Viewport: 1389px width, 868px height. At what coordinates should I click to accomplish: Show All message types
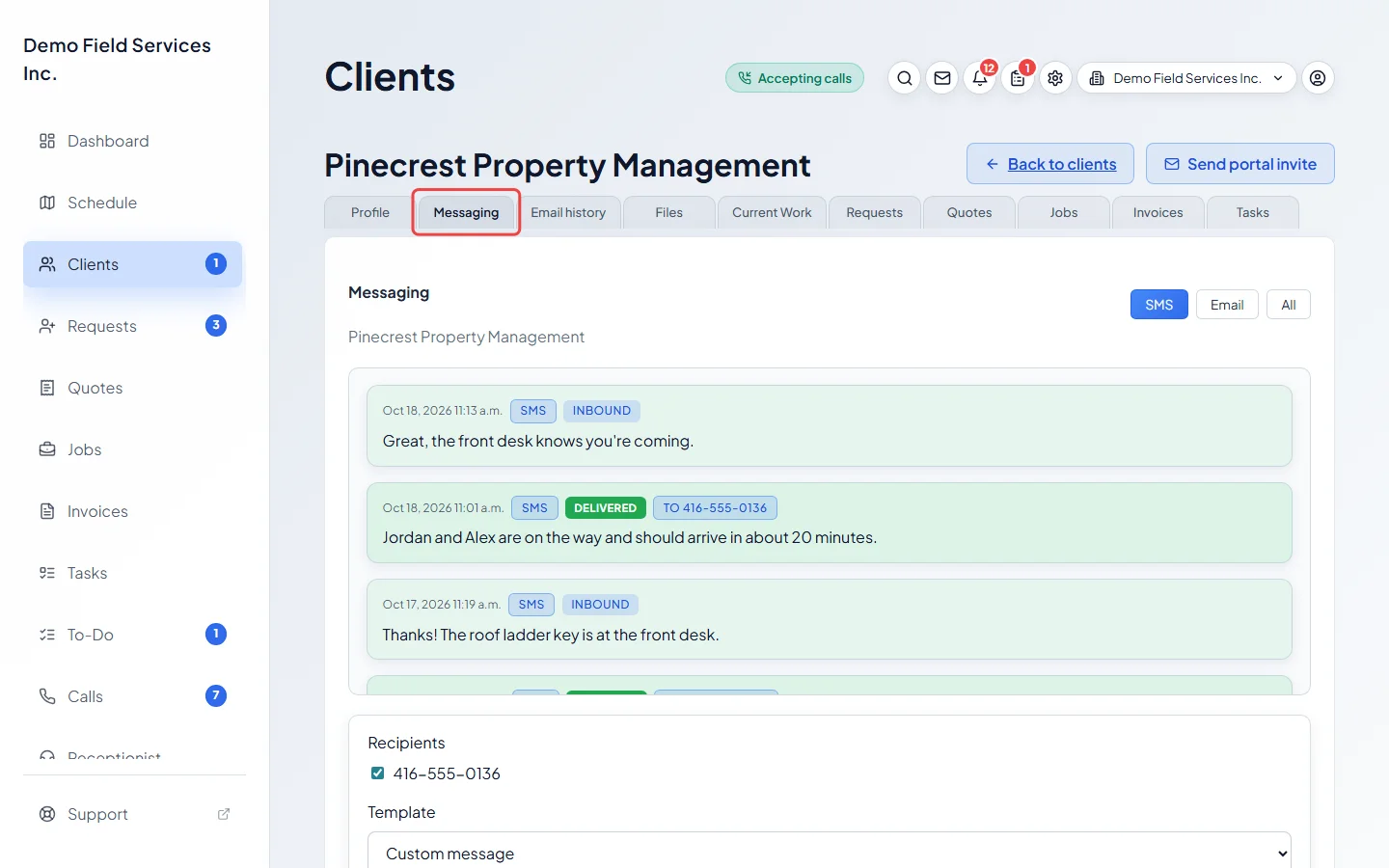(x=1289, y=305)
